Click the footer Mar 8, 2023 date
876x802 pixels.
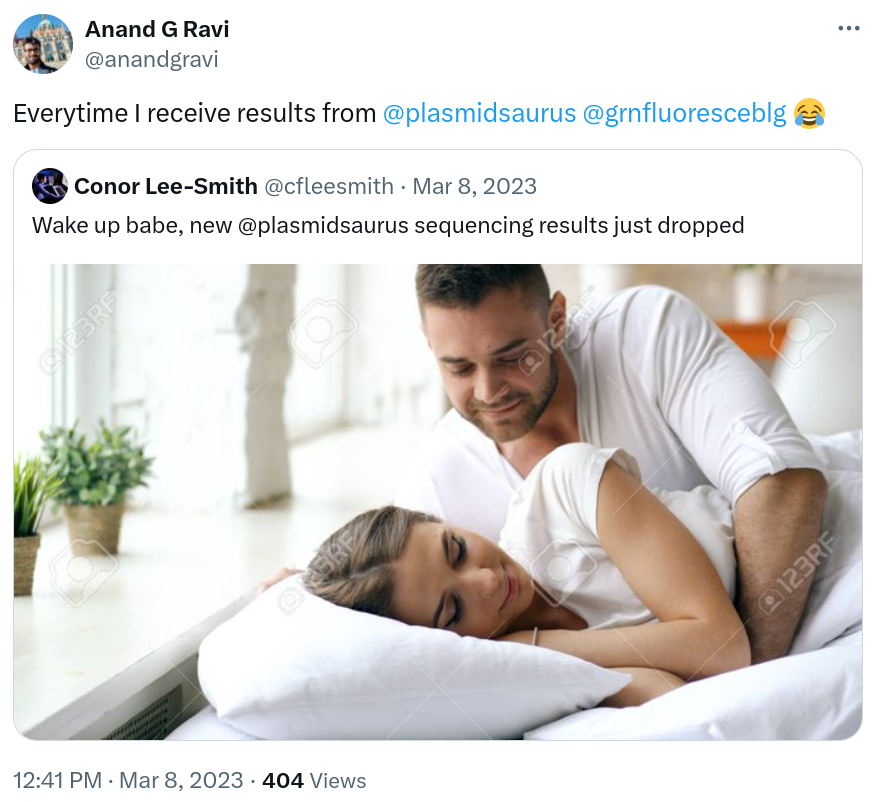182,780
